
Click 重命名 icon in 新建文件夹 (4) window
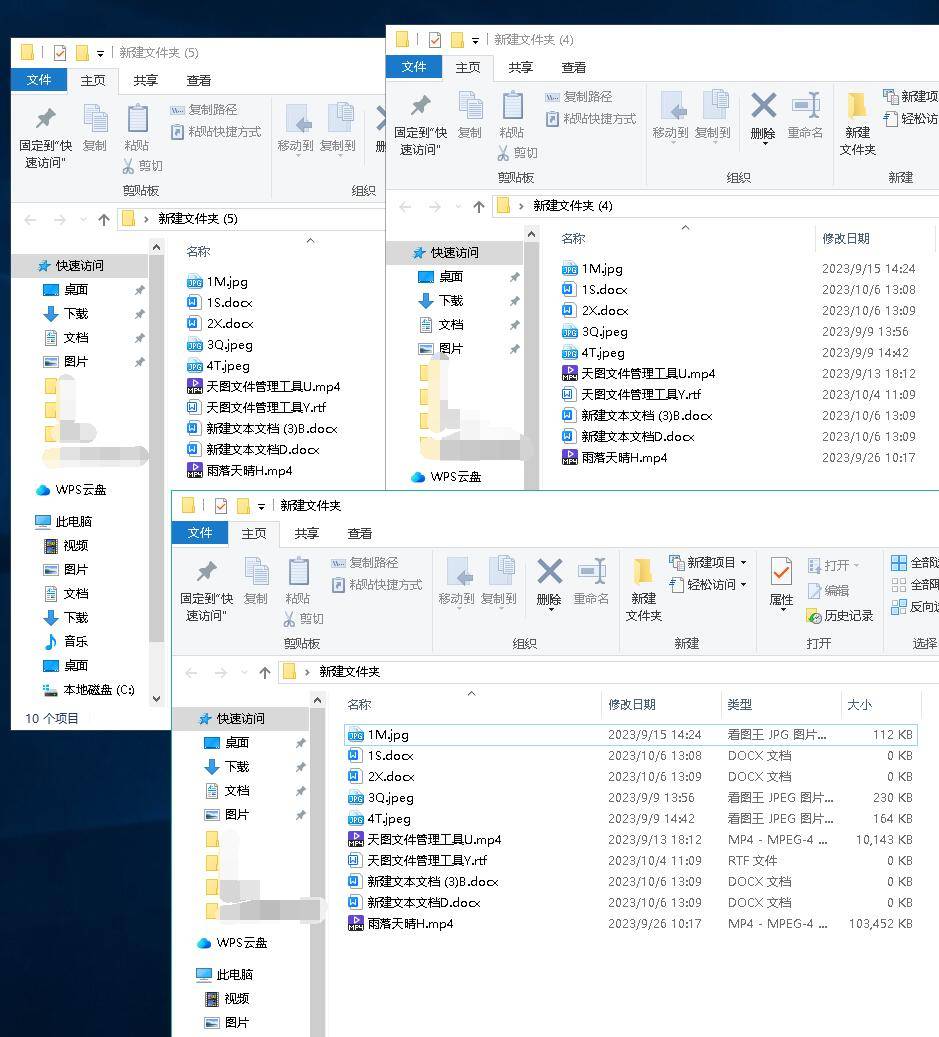[x=805, y=106]
